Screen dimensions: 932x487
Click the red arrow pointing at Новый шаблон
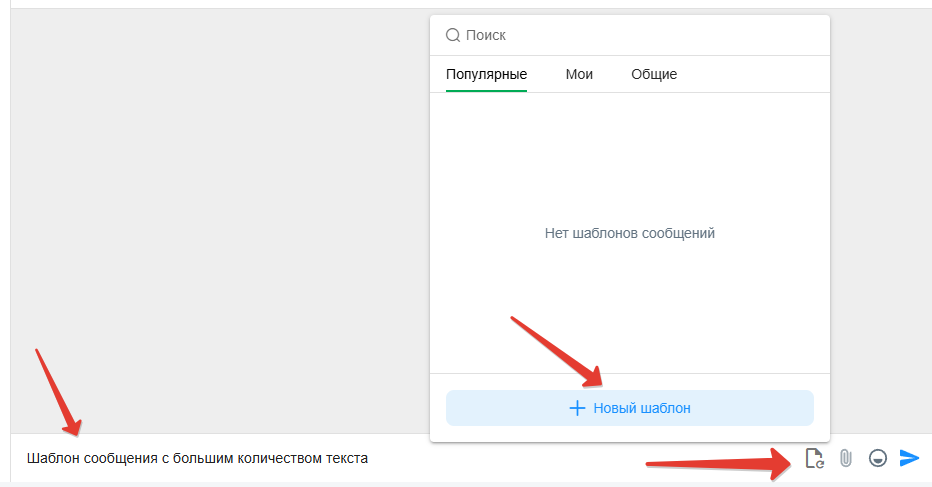point(556,350)
